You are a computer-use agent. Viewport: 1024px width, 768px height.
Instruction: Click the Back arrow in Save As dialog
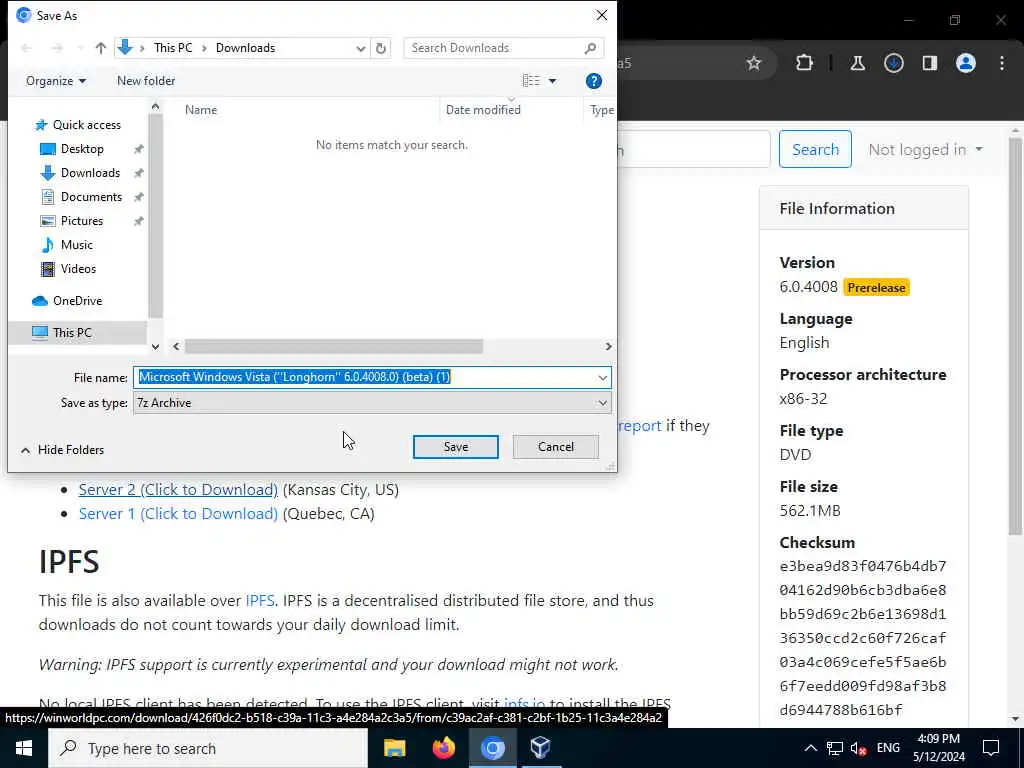(27, 48)
